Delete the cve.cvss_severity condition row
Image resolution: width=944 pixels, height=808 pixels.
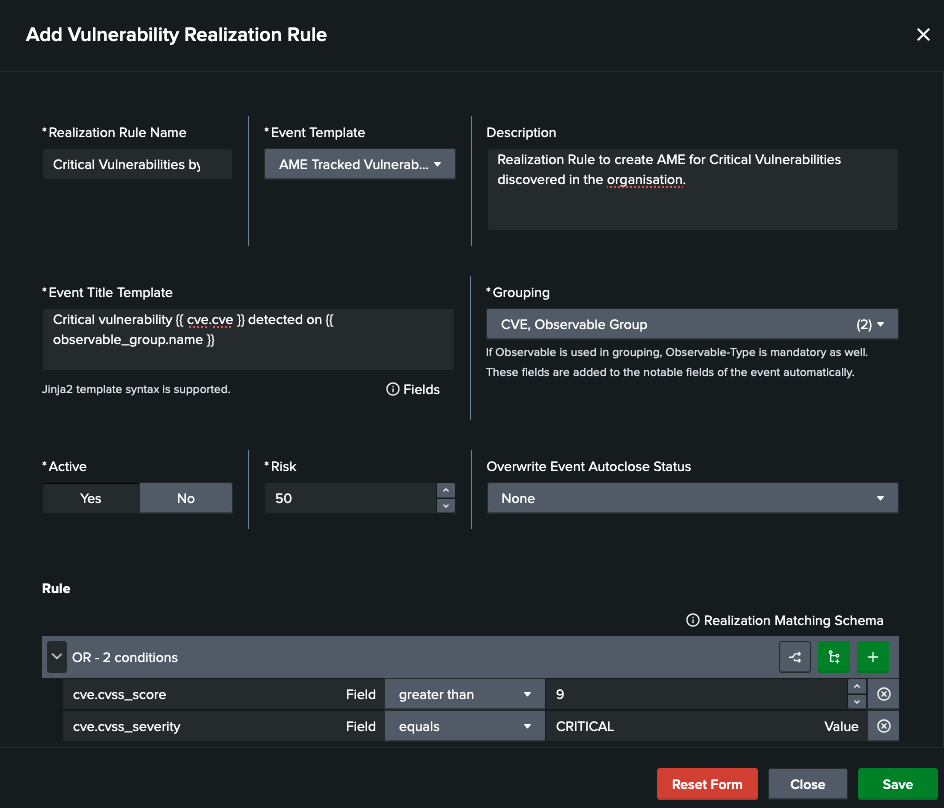(x=883, y=726)
